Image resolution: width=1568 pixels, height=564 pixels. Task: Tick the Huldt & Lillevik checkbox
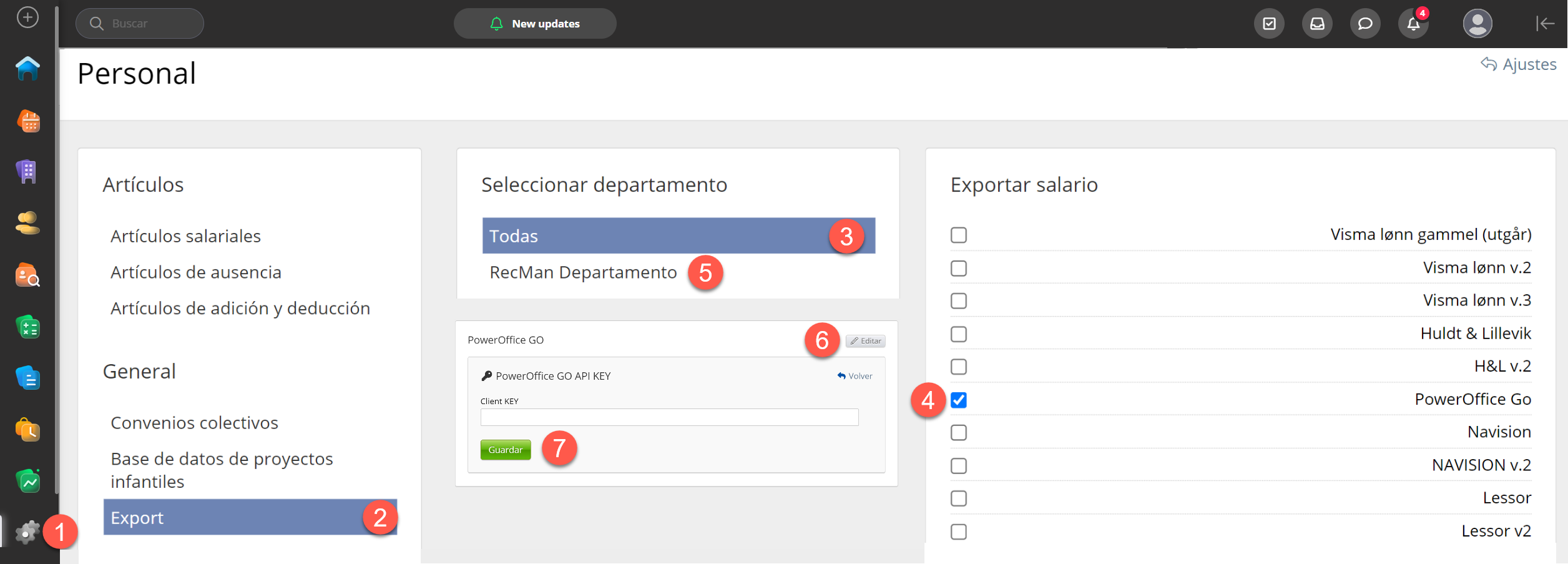959,334
